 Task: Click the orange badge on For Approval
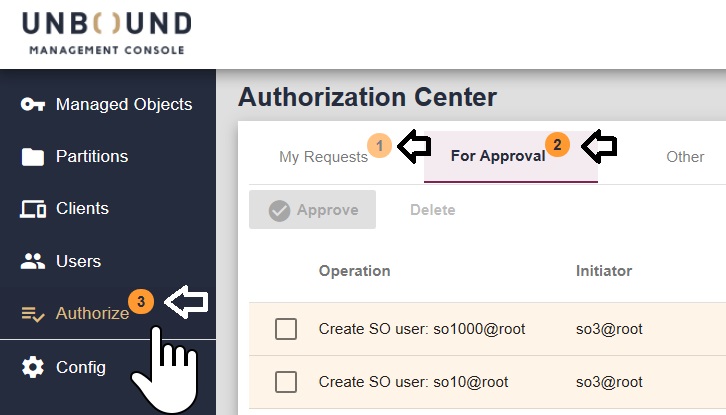click(x=557, y=145)
